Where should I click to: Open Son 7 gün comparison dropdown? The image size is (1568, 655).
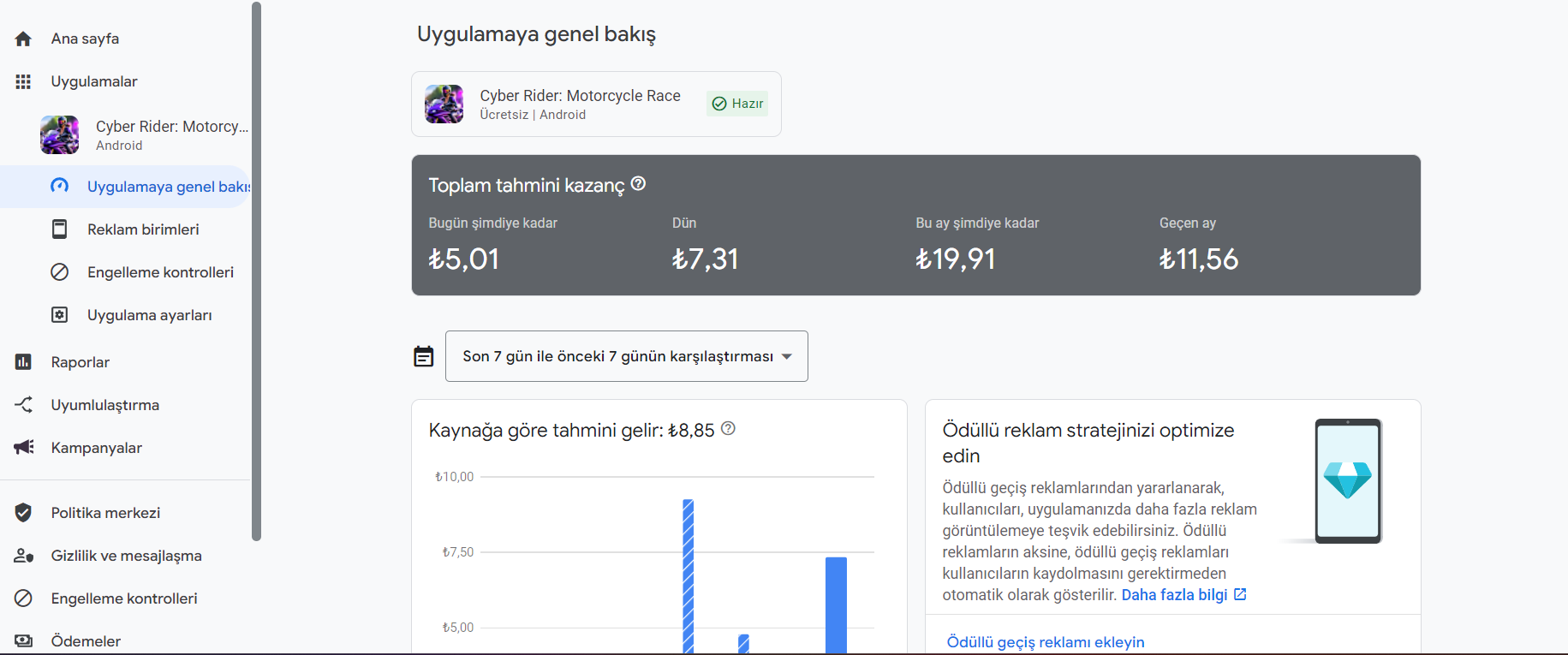click(627, 356)
